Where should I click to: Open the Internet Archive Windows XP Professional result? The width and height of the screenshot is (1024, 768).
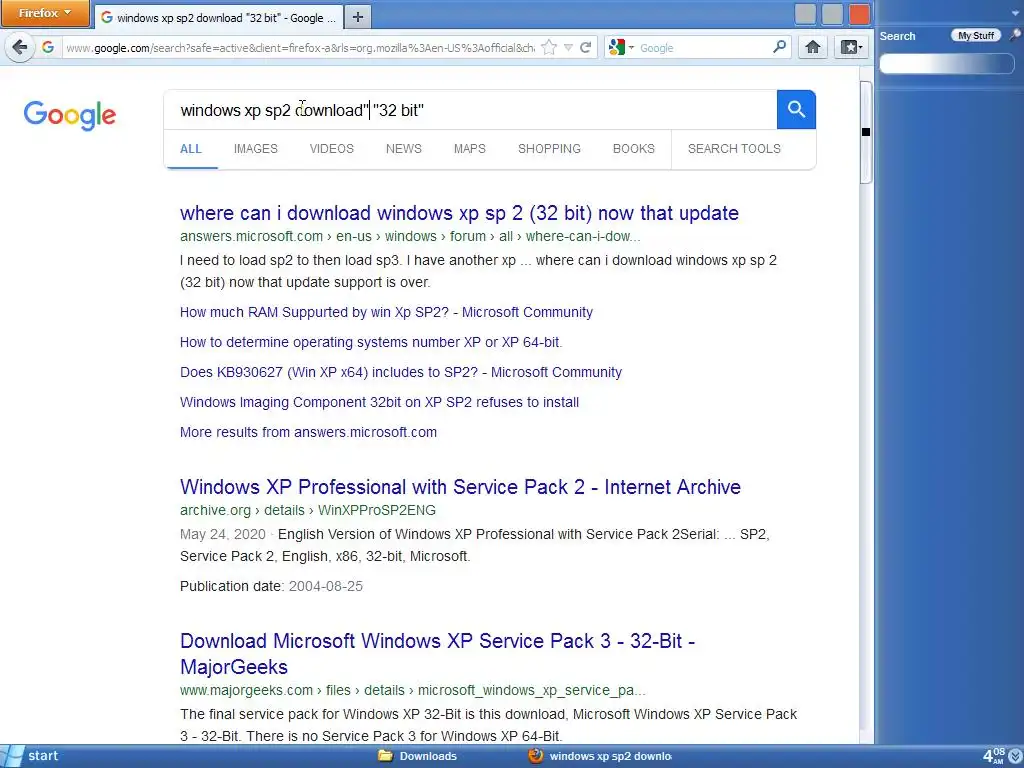point(460,487)
